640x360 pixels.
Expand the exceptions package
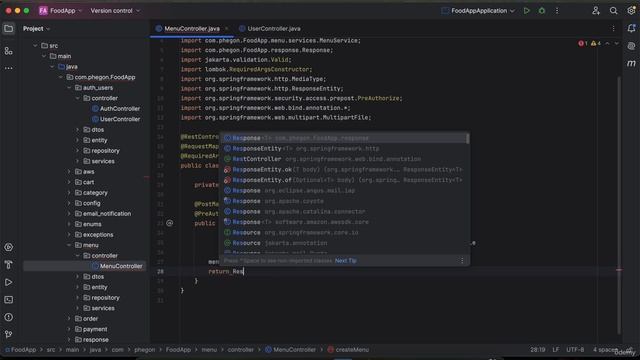coord(69,235)
